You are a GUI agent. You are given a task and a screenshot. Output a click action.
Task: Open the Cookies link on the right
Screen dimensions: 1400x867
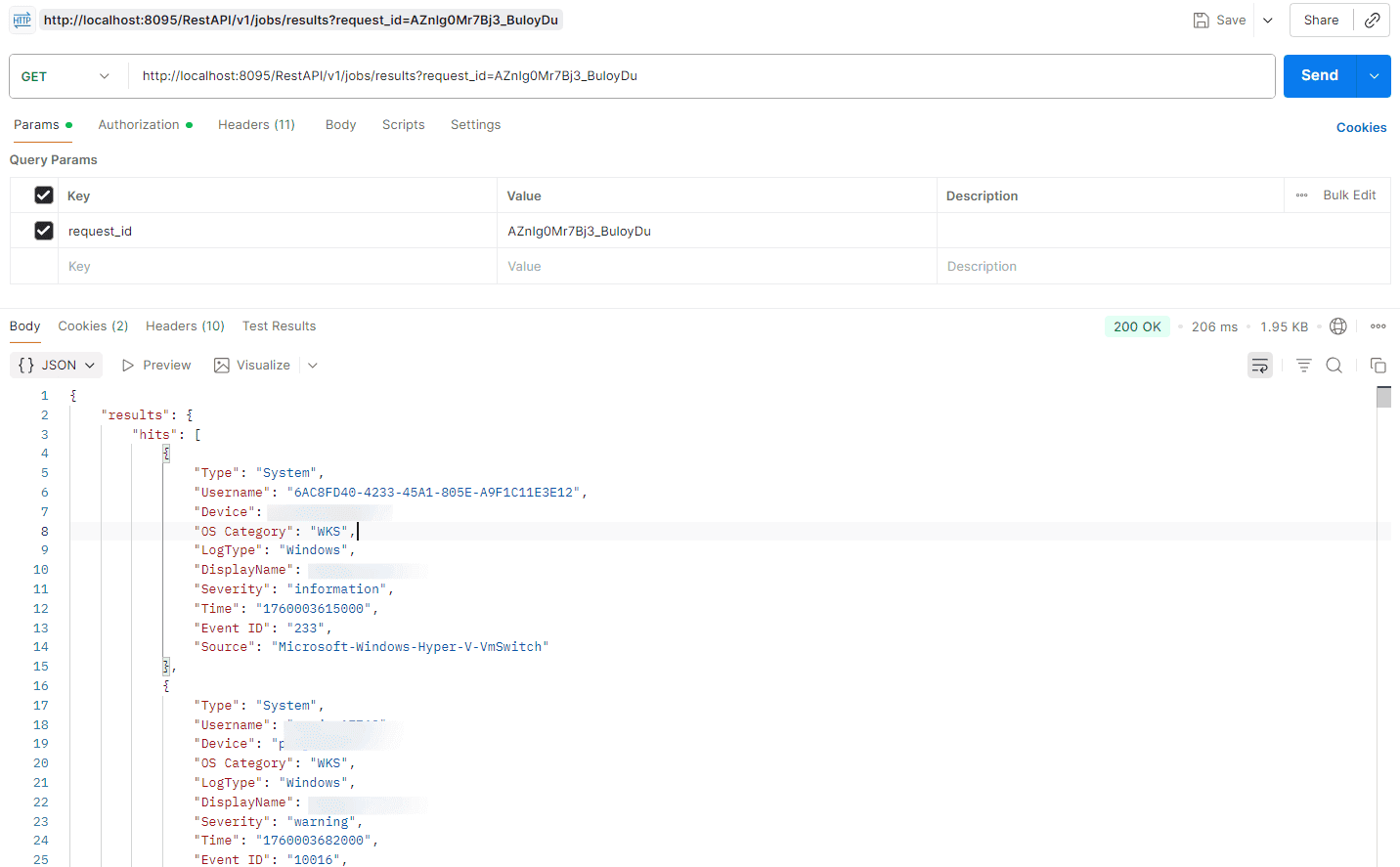click(x=1361, y=127)
